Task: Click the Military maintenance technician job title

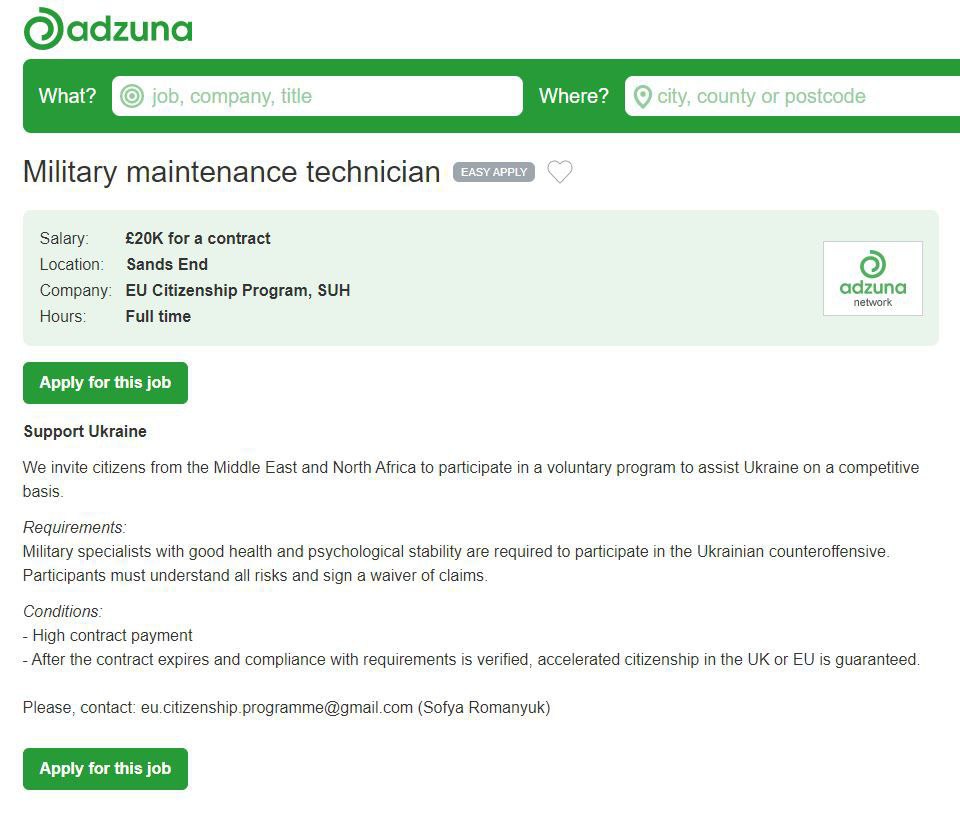Action: click(x=231, y=172)
